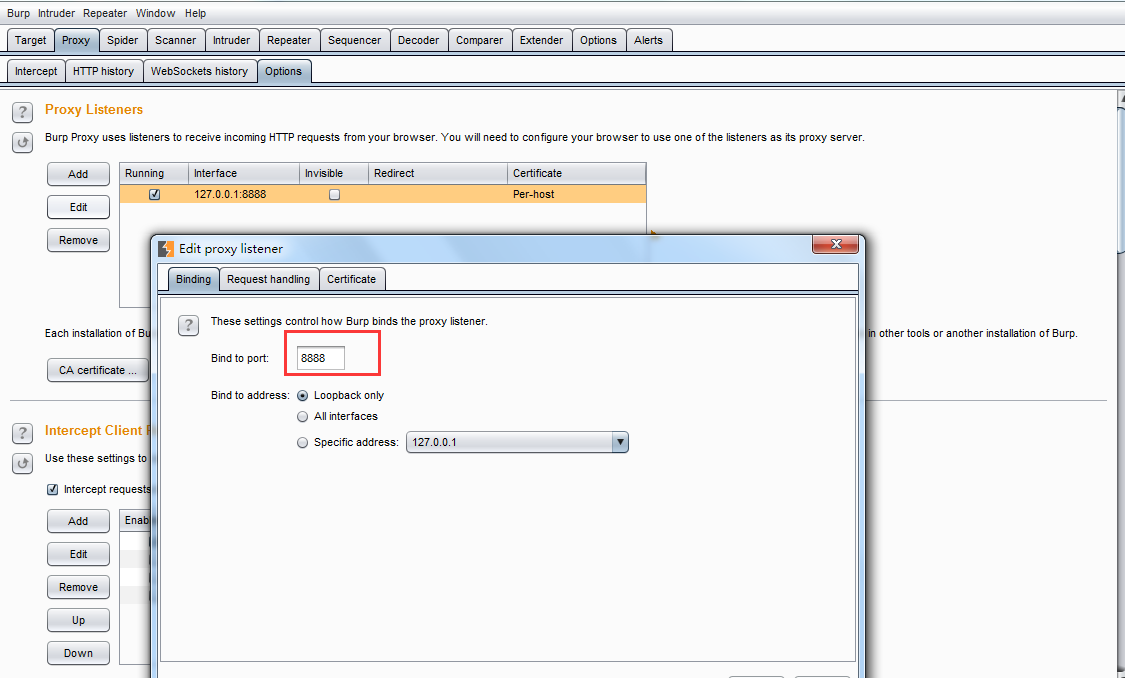Click Add button for Proxy Listeners
1125x678 pixels.
pos(78,174)
